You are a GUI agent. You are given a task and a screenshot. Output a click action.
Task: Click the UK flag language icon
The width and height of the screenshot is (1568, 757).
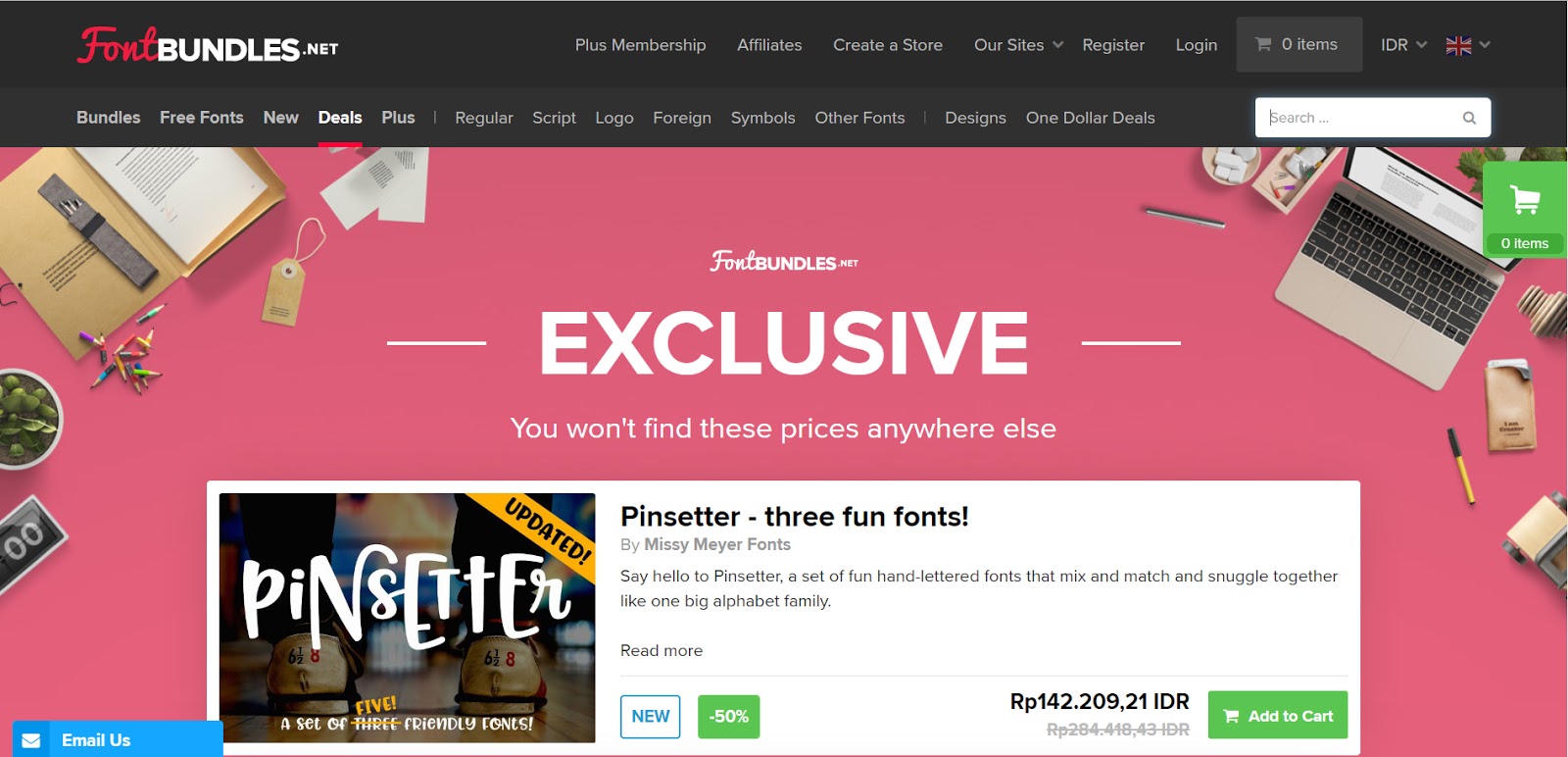pos(1458,45)
